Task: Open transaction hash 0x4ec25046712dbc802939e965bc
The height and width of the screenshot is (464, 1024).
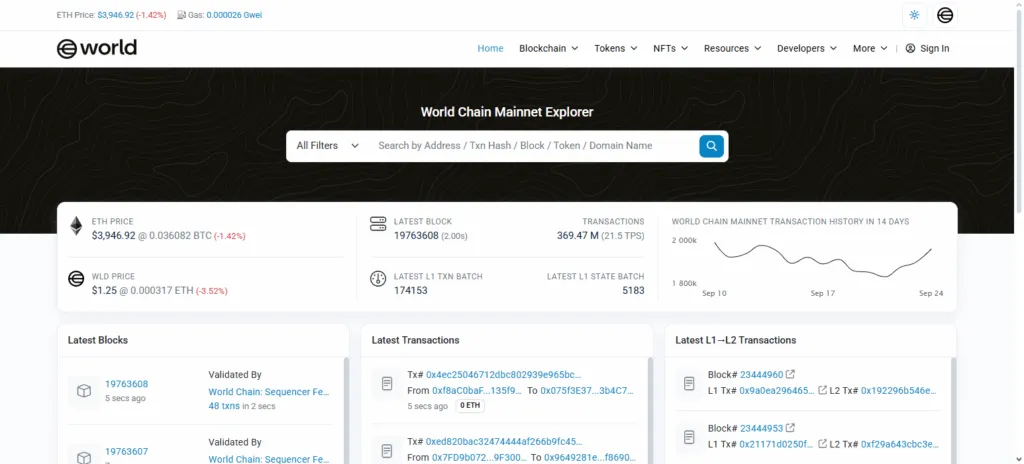Action: 504,375
